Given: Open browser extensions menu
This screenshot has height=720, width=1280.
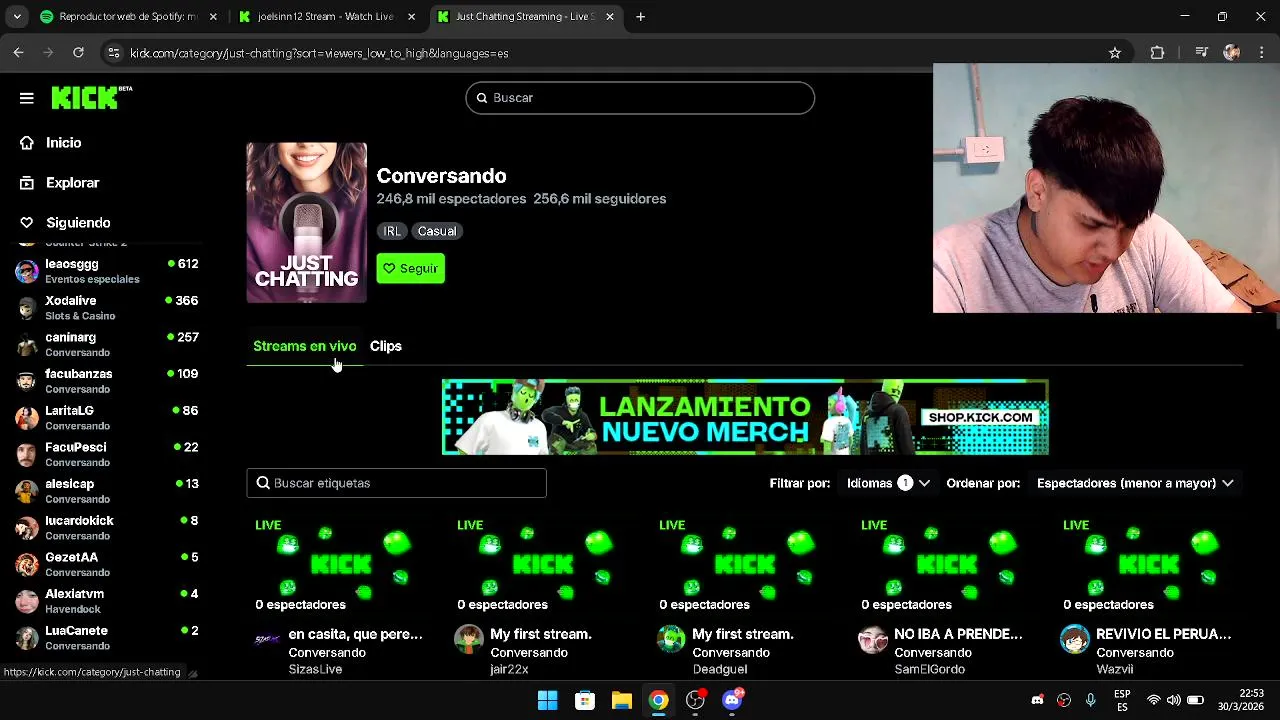Looking at the screenshot, I should pos(1157,53).
